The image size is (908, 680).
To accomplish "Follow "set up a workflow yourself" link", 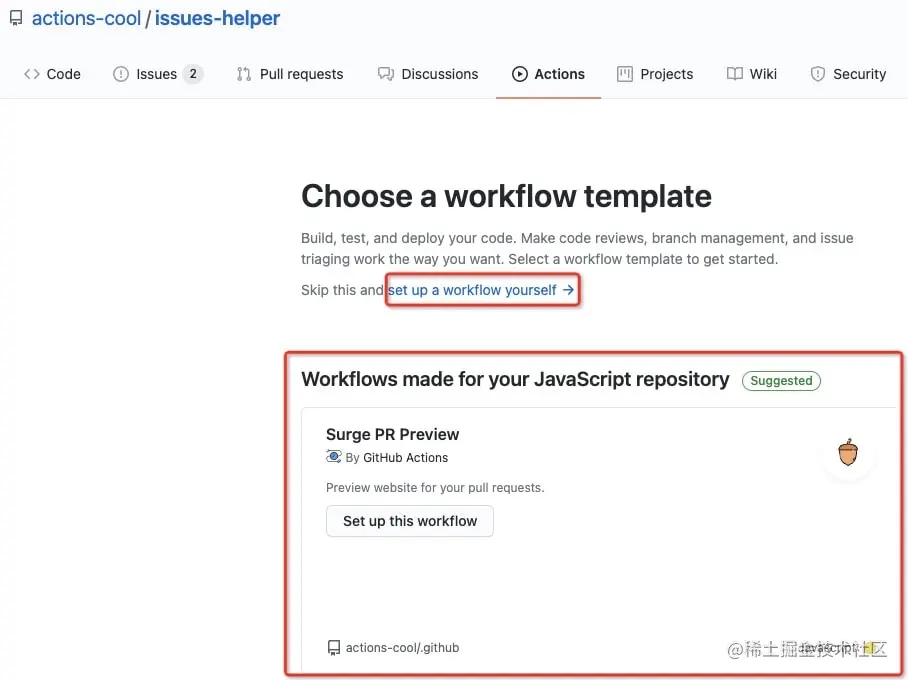I will click(x=481, y=290).
